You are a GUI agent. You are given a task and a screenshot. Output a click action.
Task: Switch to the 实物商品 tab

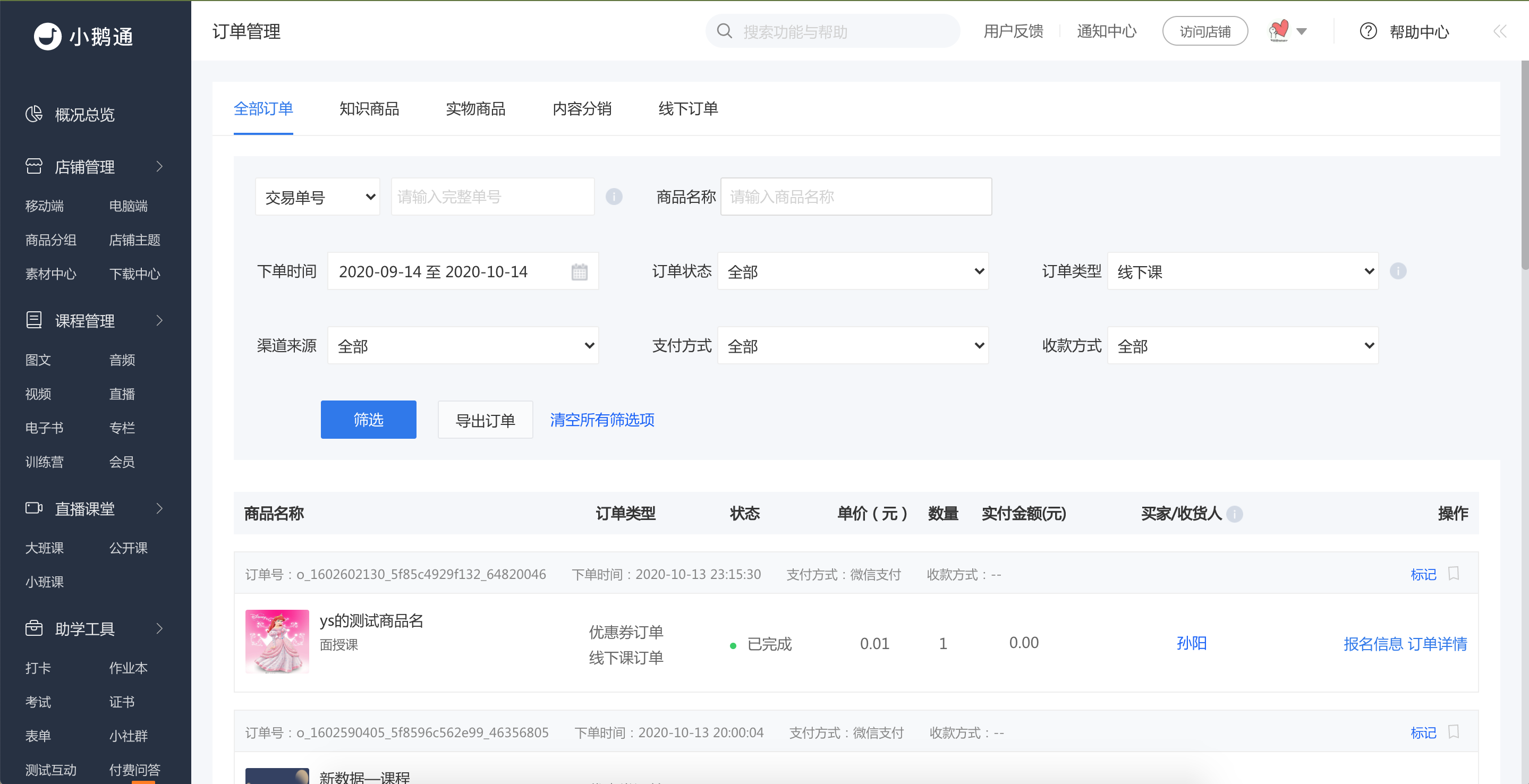click(x=475, y=108)
